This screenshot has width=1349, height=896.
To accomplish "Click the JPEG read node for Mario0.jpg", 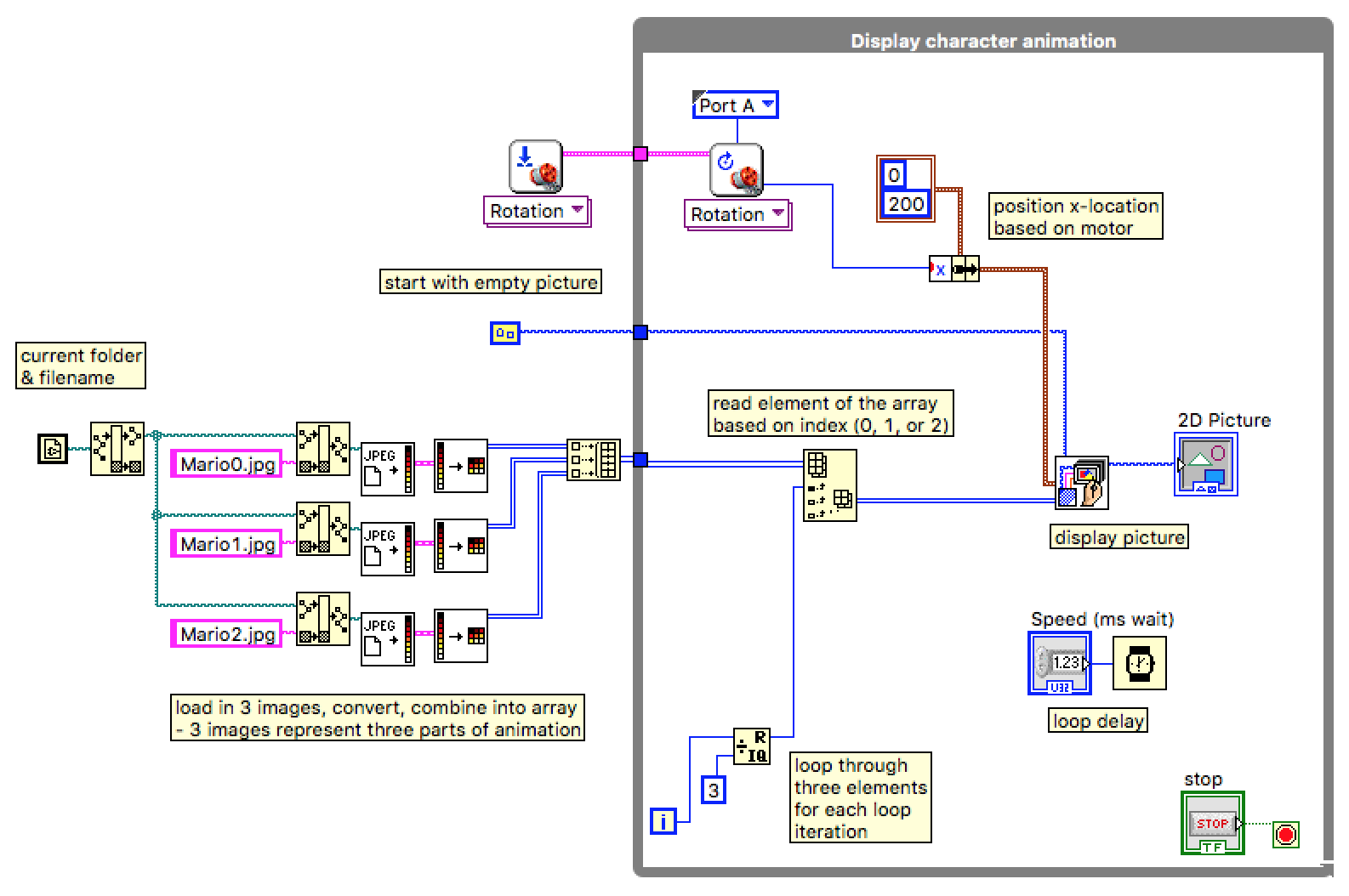I will click(388, 468).
